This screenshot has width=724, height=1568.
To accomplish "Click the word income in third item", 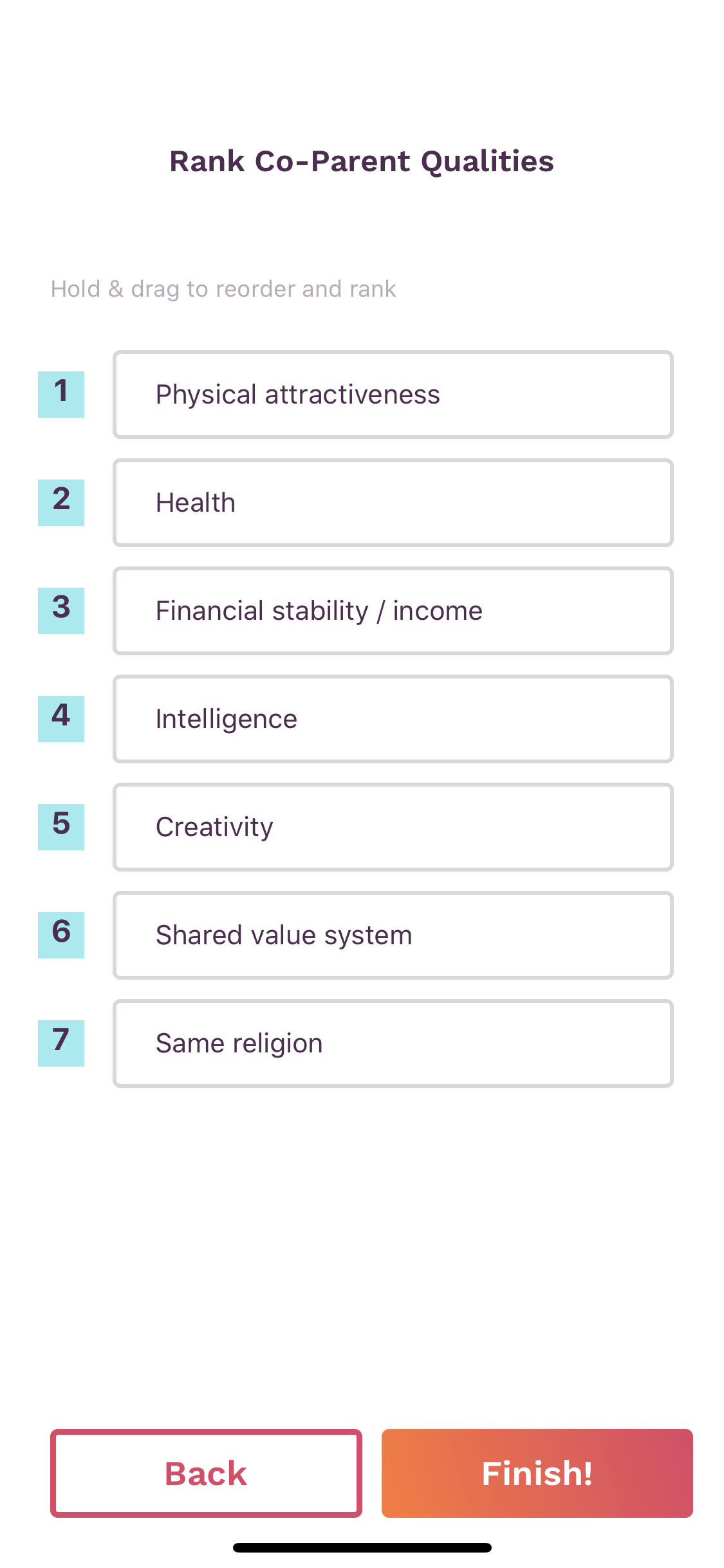I will pos(438,611).
